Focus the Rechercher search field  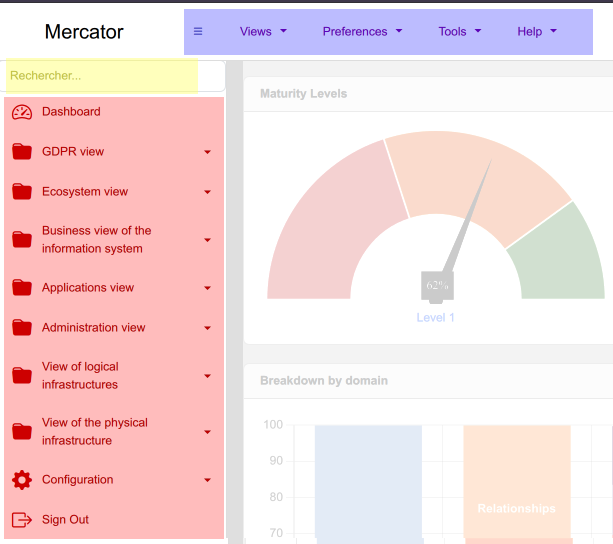tap(102, 75)
